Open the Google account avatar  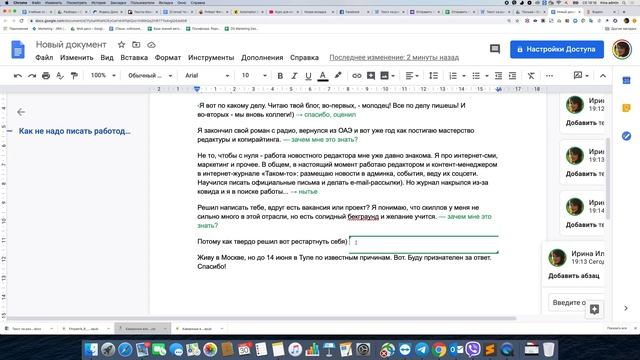coord(622,49)
